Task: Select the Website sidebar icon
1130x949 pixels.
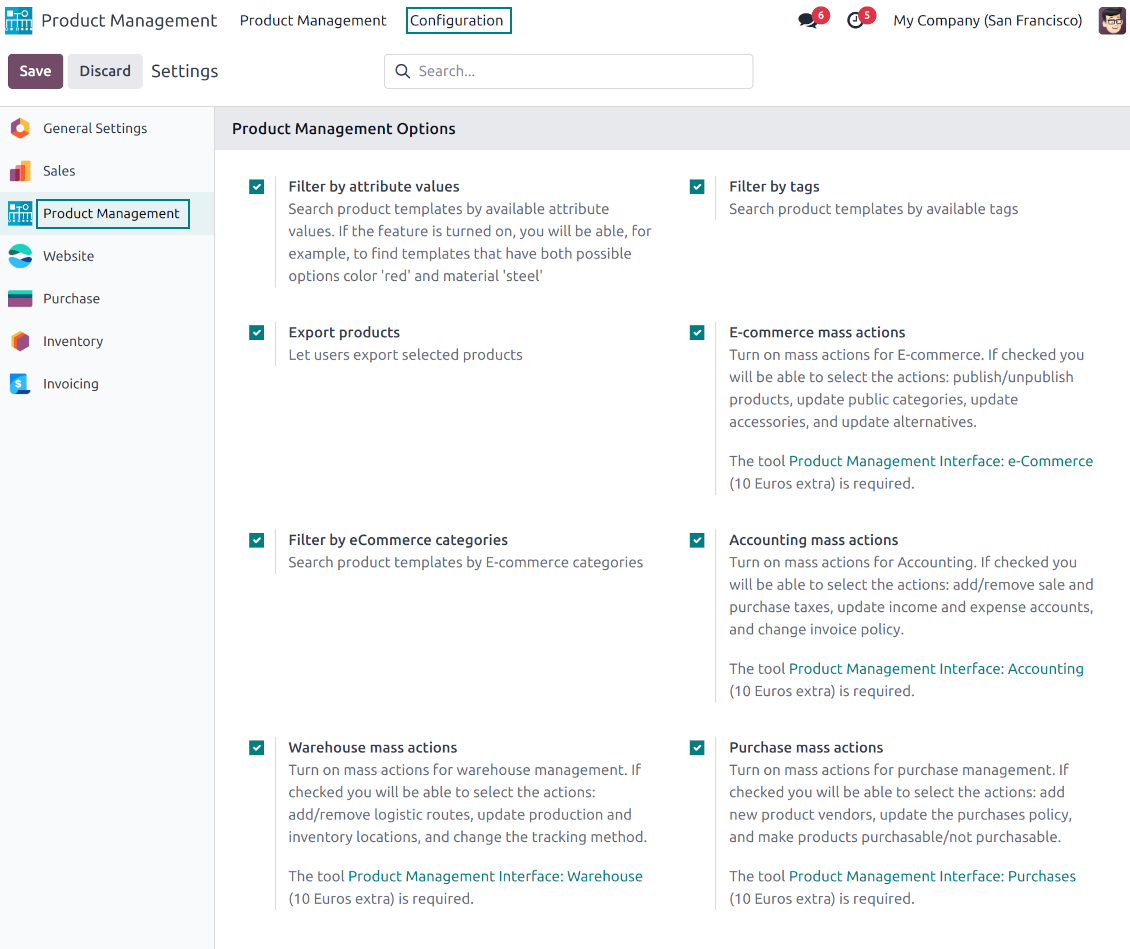Action: 20,256
